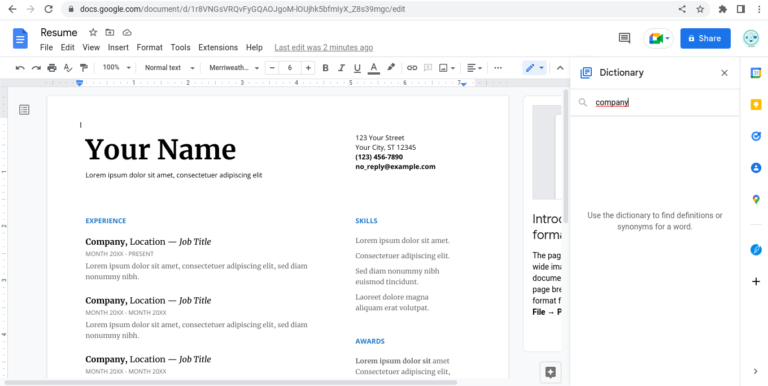Image resolution: width=768 pixels, height=386 pixels.
Task: Toggle bold formatting
Action: click(x=325, y=68)
